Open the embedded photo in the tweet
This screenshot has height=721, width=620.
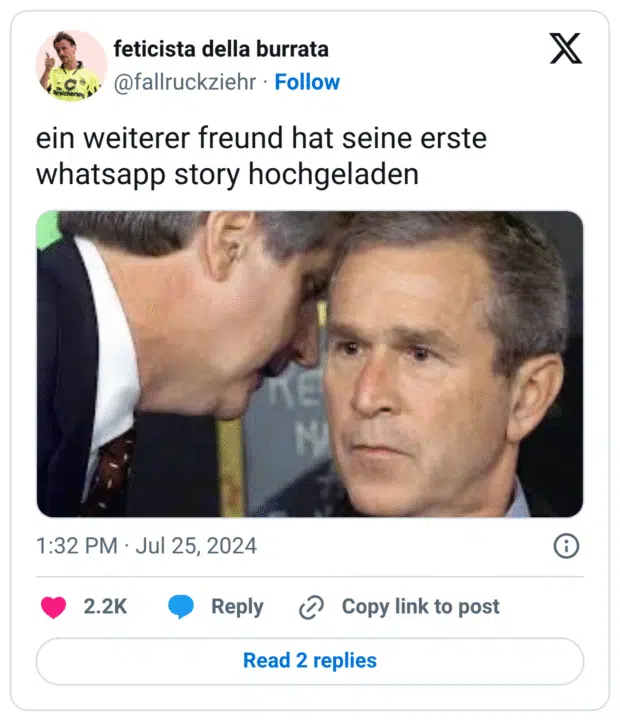310,363
